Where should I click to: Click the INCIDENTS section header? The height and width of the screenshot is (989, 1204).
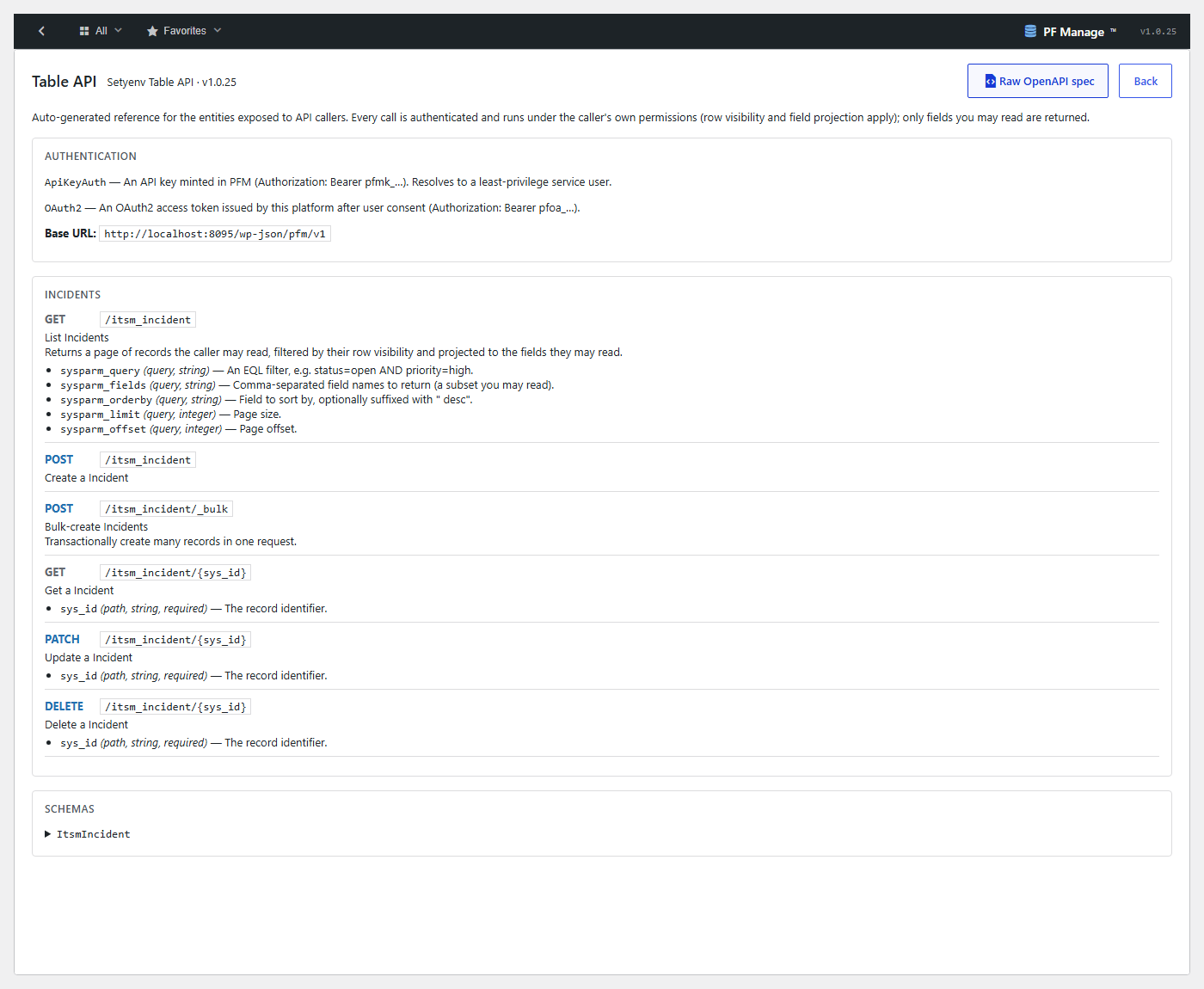(72, 295)
